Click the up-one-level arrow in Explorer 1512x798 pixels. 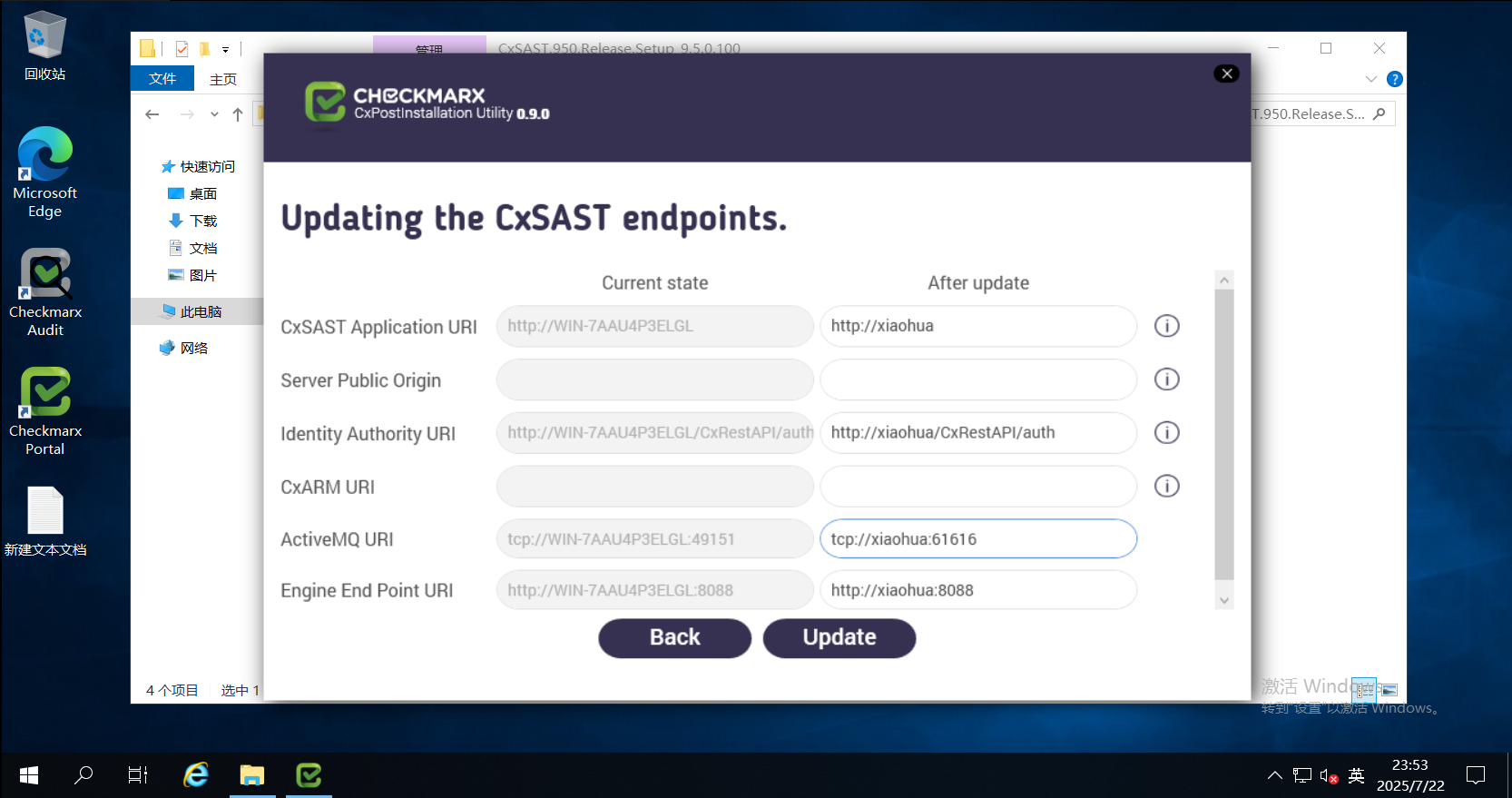click(x=238, y=114)
